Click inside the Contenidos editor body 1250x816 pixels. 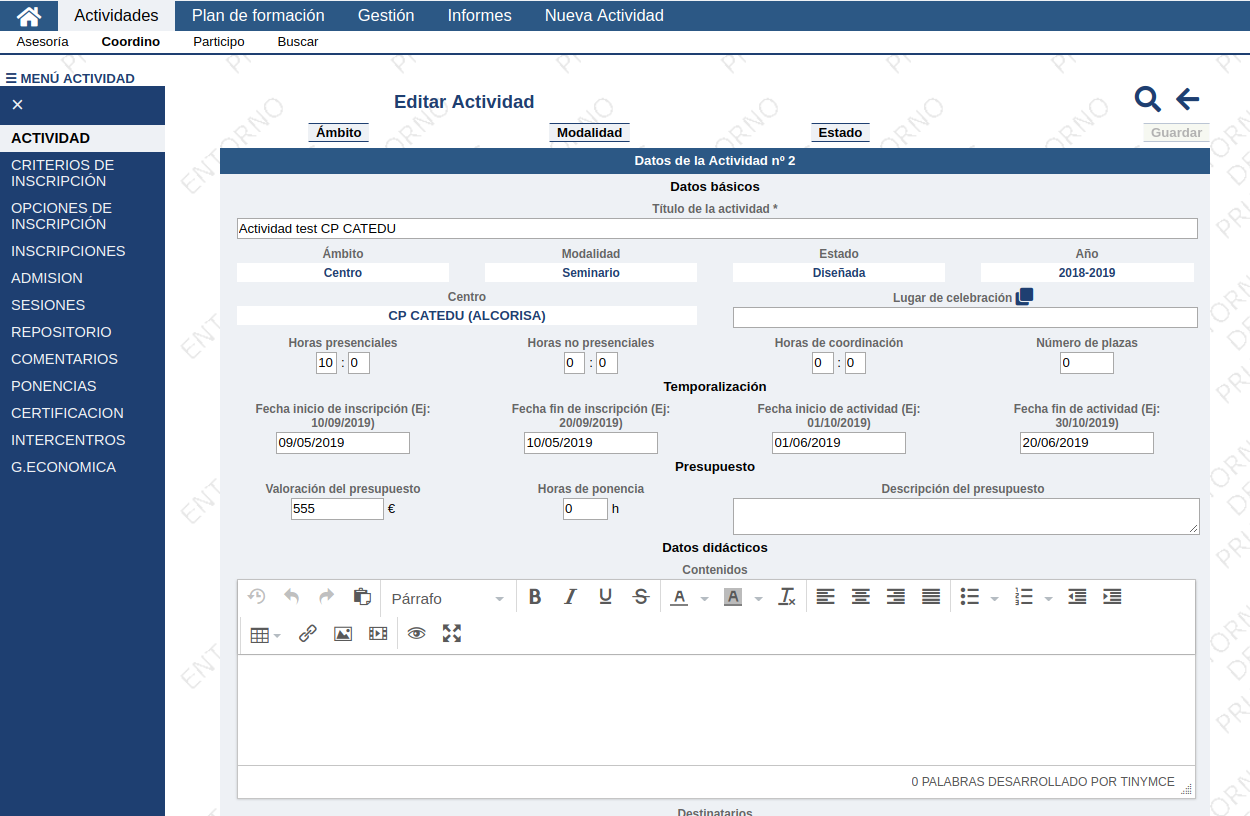(x=716, y=710)
